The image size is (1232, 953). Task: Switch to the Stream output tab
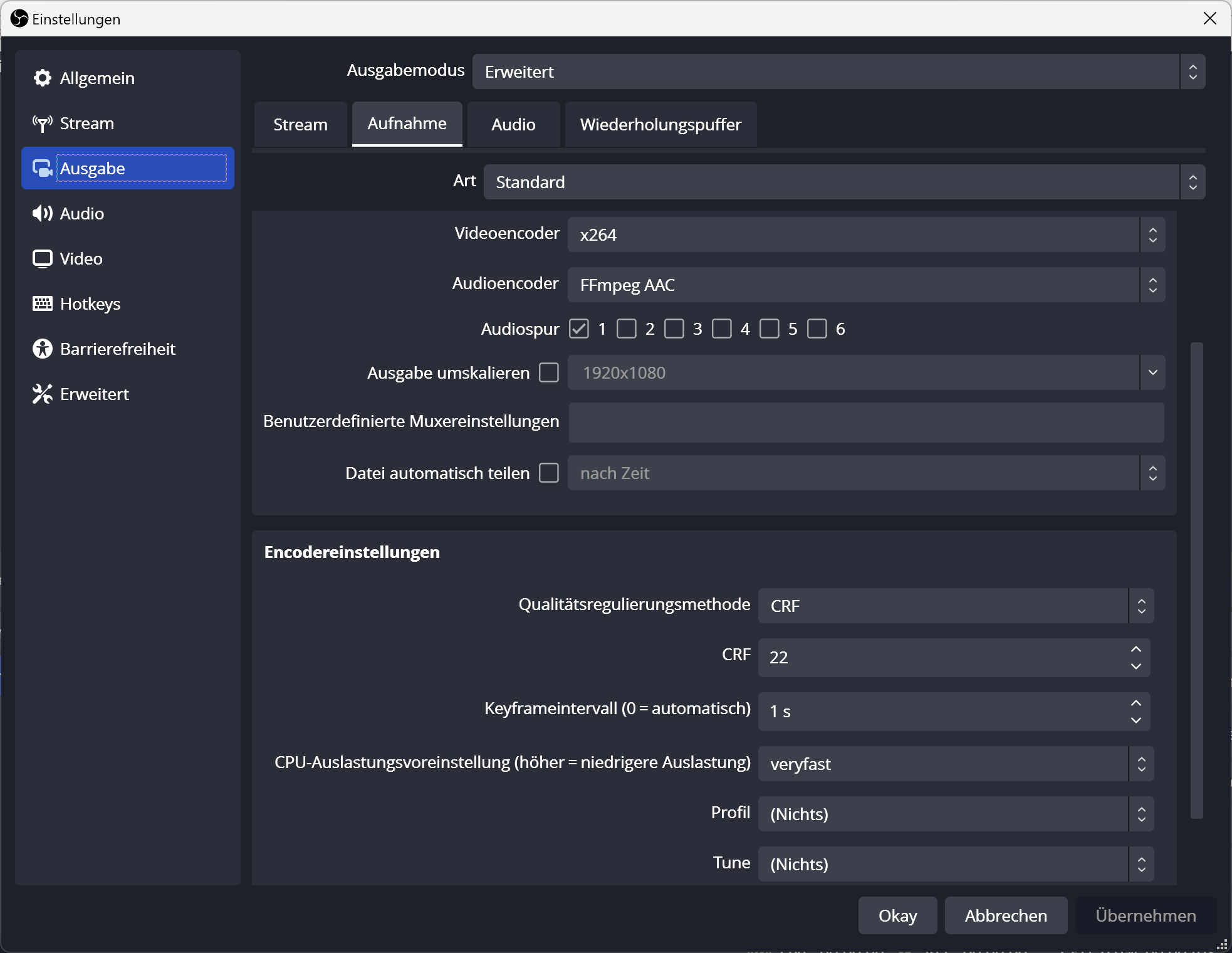coord(300,125)
